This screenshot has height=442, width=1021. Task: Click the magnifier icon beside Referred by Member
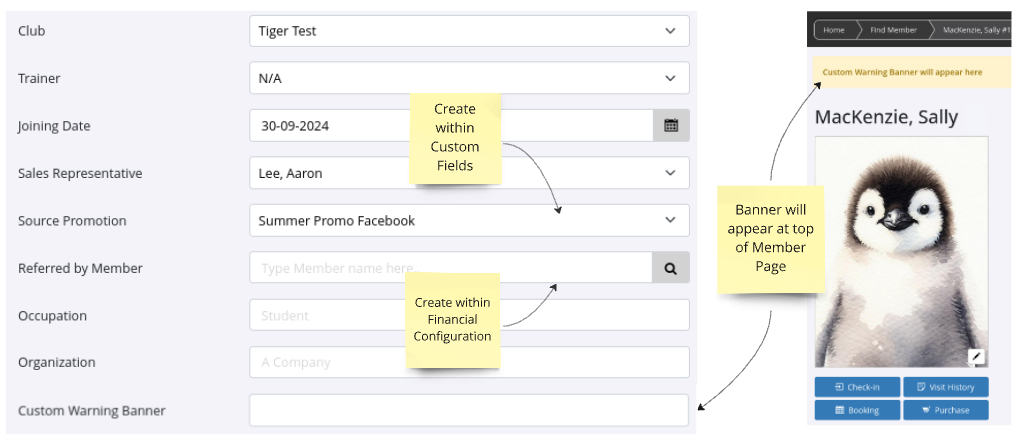(x=671, y=268)
